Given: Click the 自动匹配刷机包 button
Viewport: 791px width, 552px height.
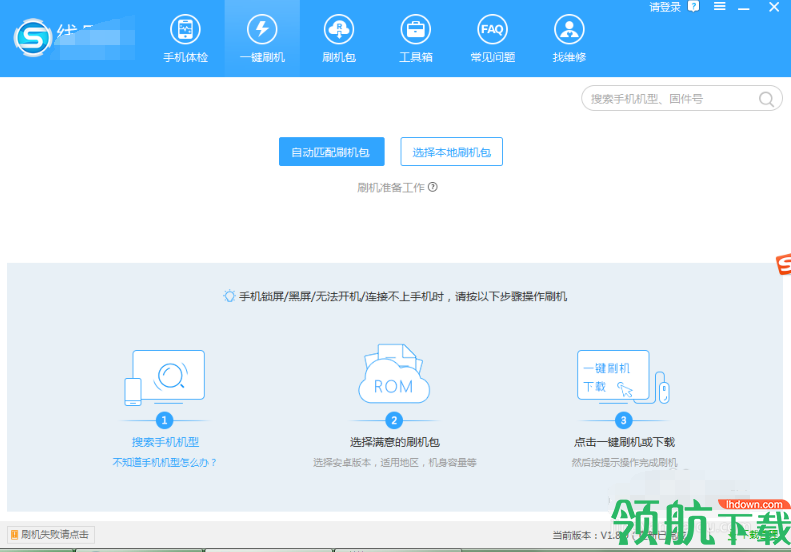Looking at the screenshot, I should pyautogui.click(x=331, y=151).
